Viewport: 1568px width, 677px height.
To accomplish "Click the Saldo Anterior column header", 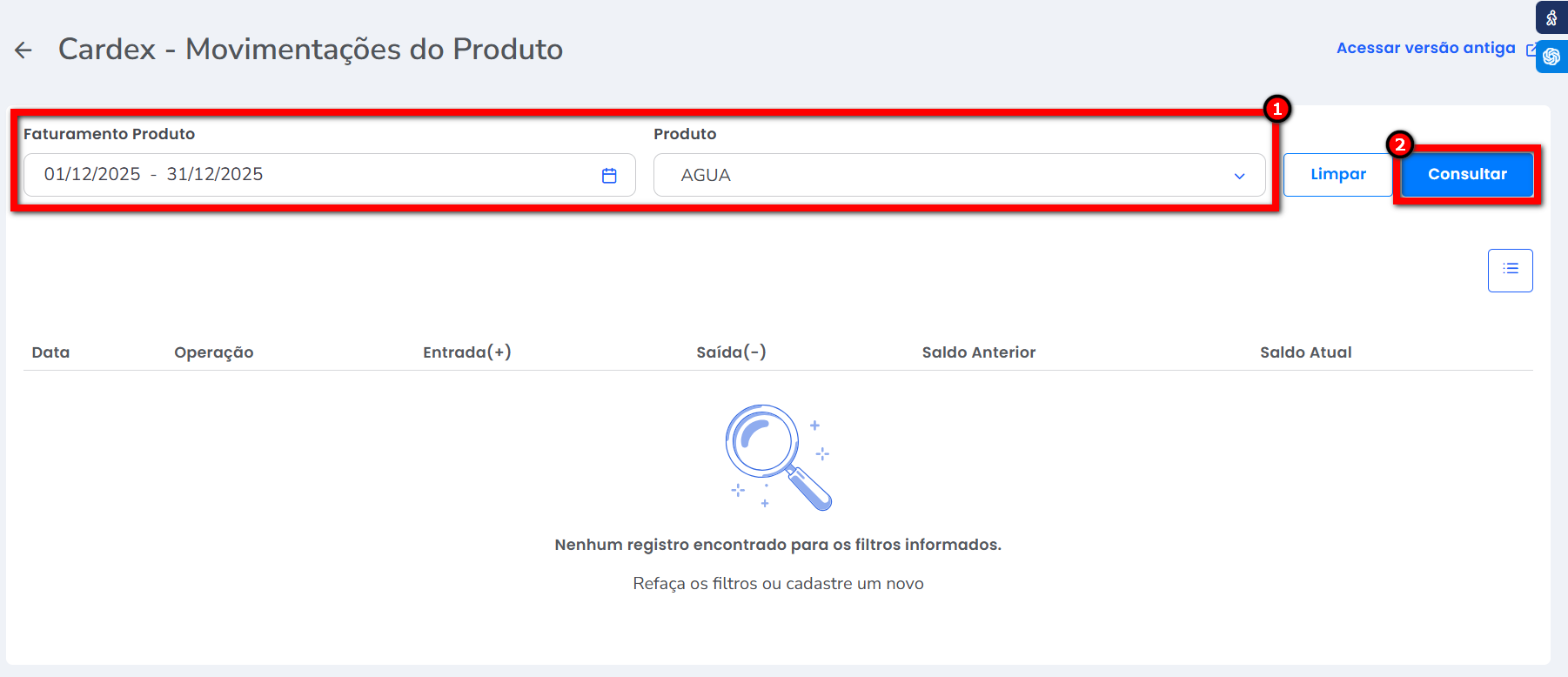I will (x=978, y=352).
